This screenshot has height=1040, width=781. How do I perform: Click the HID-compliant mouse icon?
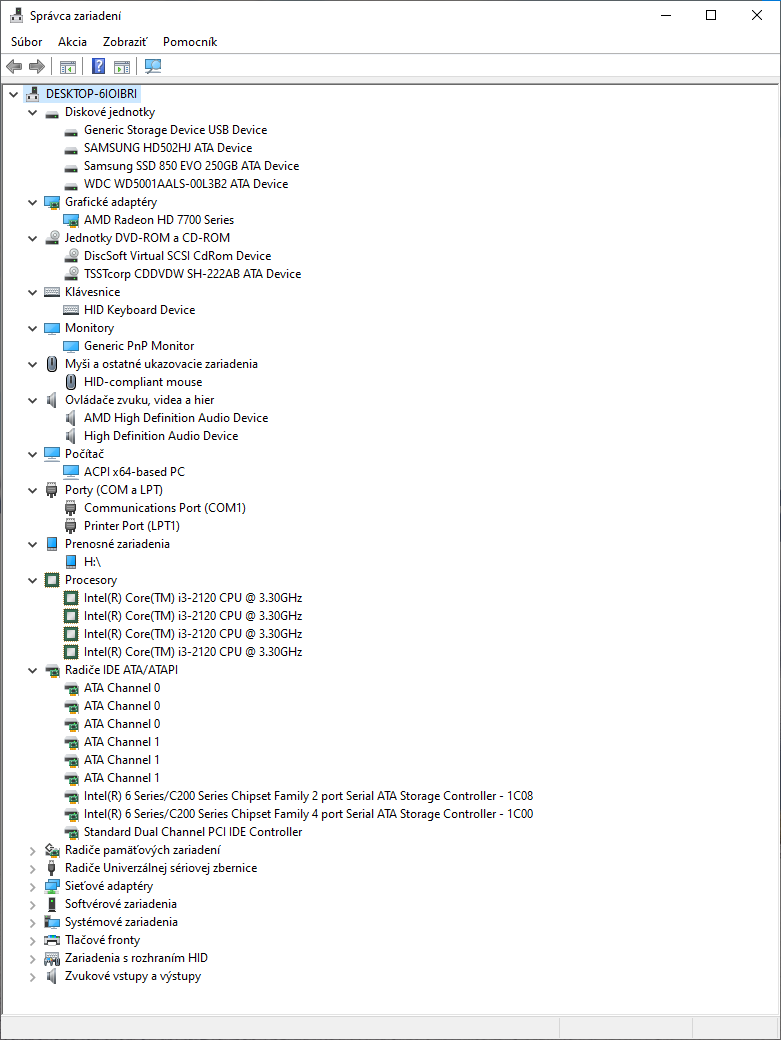[71, 382]
